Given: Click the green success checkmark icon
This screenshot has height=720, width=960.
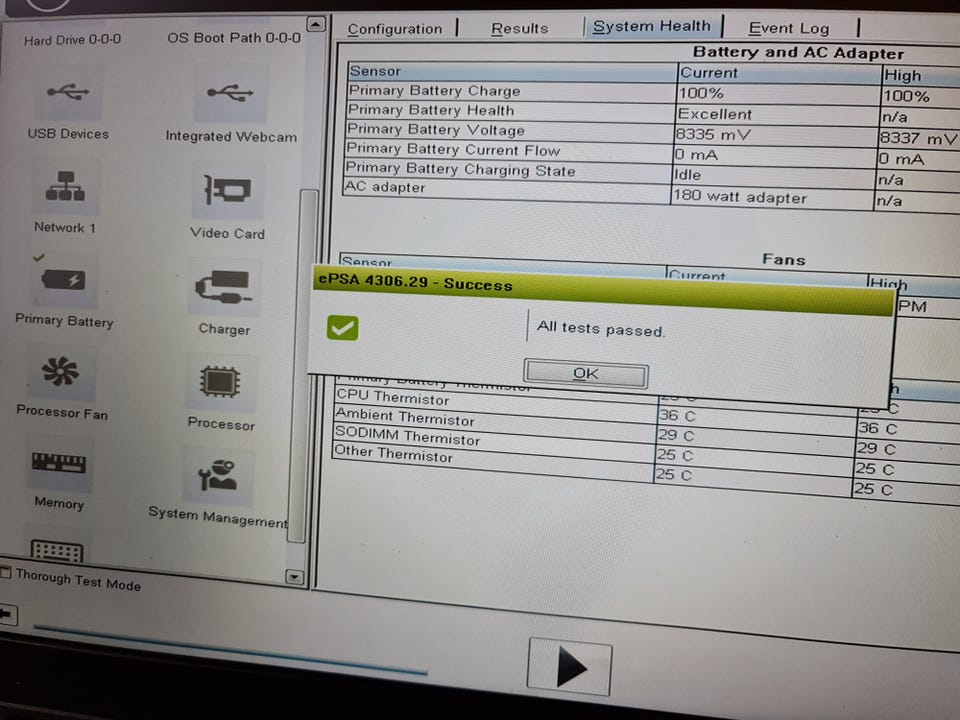Looking at the screenshot, I should pos(343,328).
